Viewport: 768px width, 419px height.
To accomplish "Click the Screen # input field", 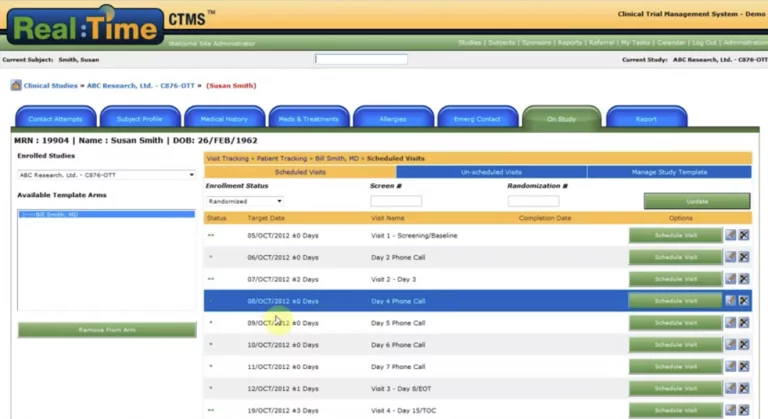I will point(396,201).
